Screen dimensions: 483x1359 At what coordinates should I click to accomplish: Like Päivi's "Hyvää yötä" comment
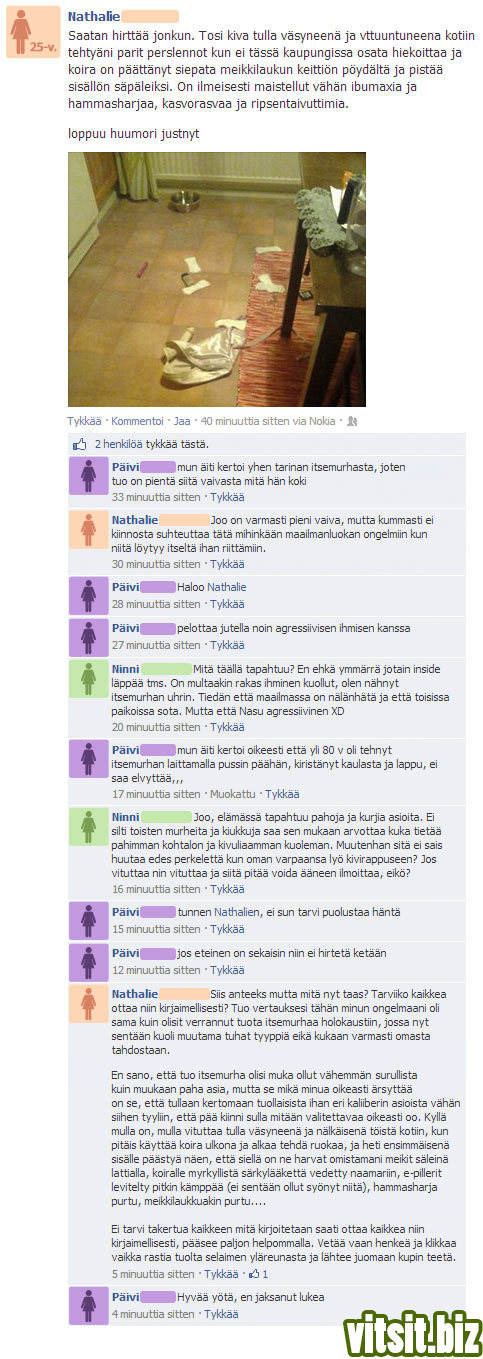[222, 1314]
